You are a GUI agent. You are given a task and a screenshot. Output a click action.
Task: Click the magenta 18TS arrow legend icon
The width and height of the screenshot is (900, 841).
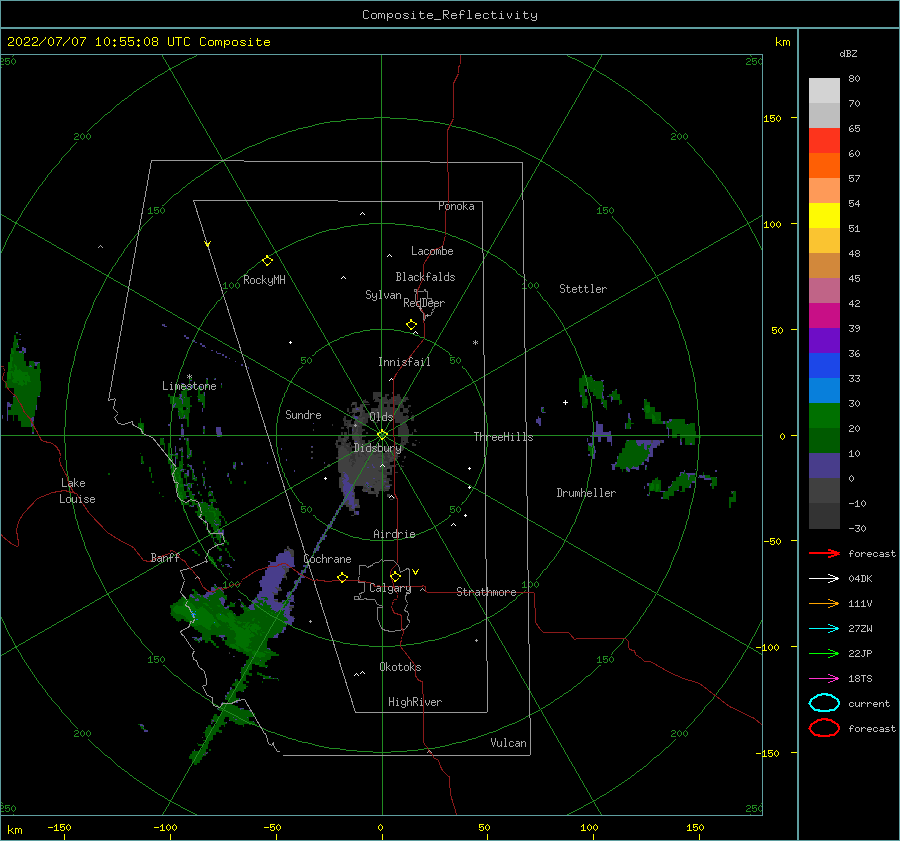(824, 679)
